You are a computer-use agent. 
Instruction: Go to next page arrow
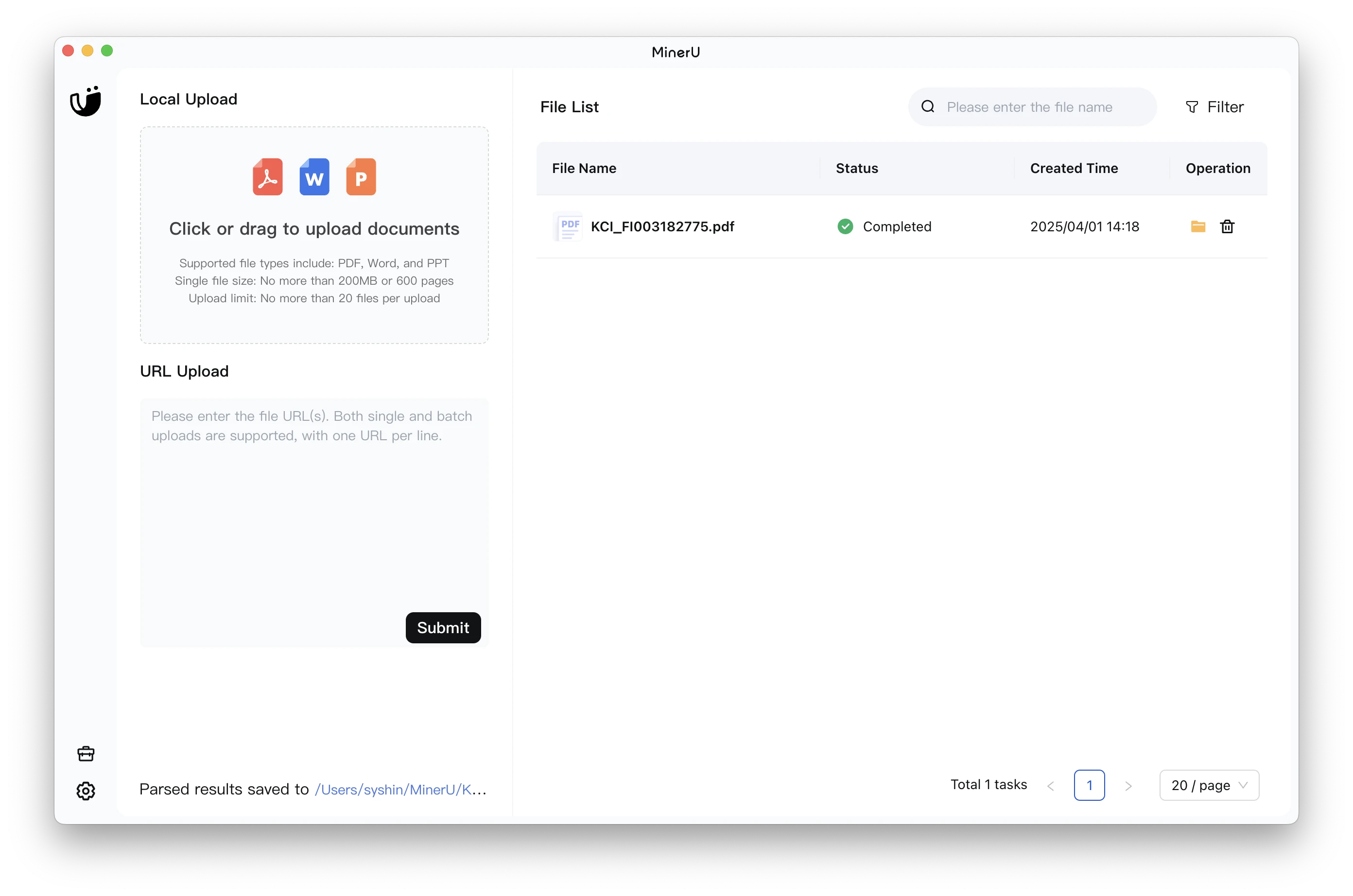1128,786
